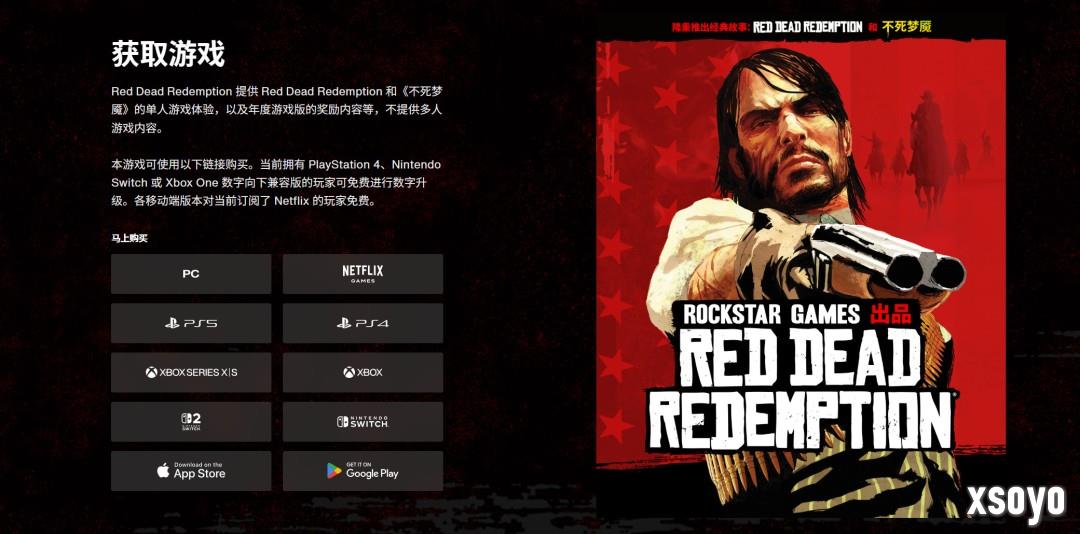Image resolution: width=1080 pixels, height=534 pixels.
Task: Choose the Nintendo Switch 2 logo button
Action: click(191, 422)
